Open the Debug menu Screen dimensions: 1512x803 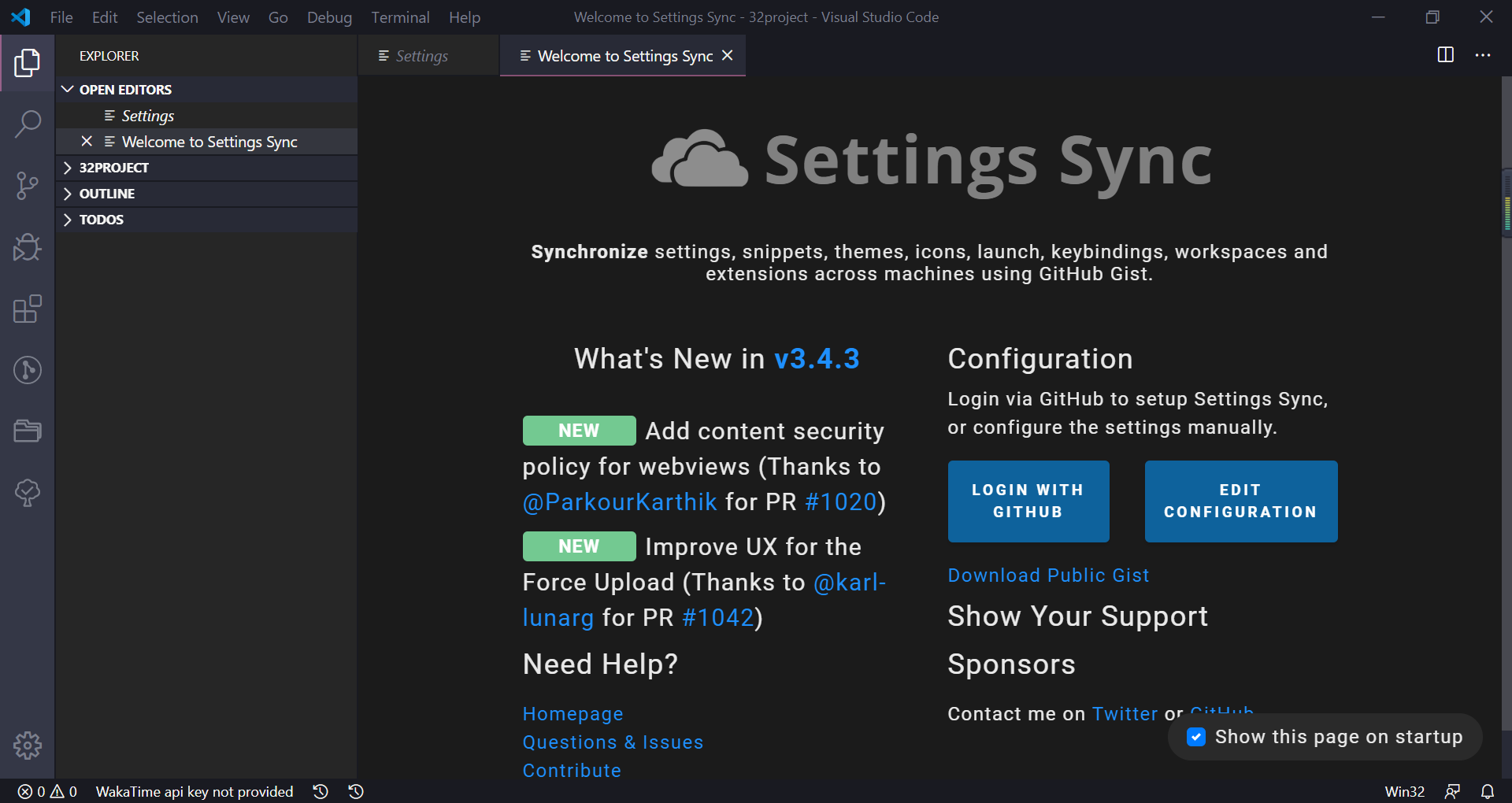[329, 17]
